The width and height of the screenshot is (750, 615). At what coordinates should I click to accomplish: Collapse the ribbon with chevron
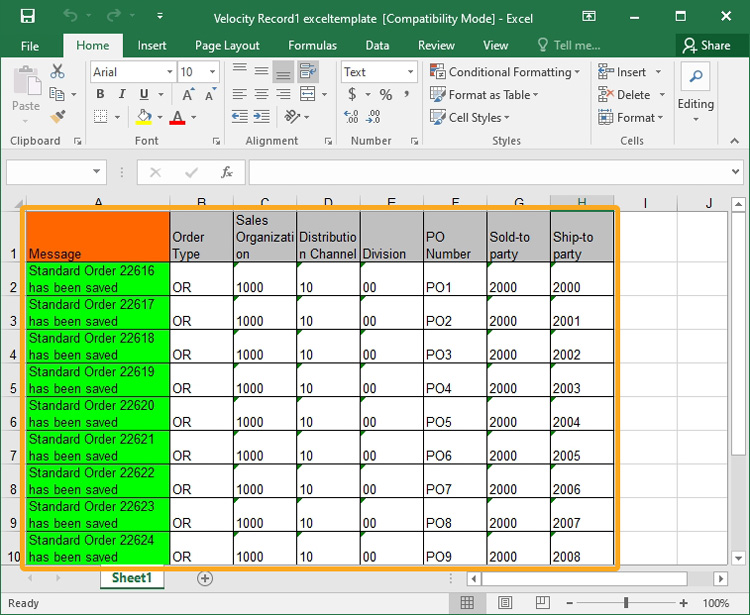pyautogui.click(x=734, y=141)
